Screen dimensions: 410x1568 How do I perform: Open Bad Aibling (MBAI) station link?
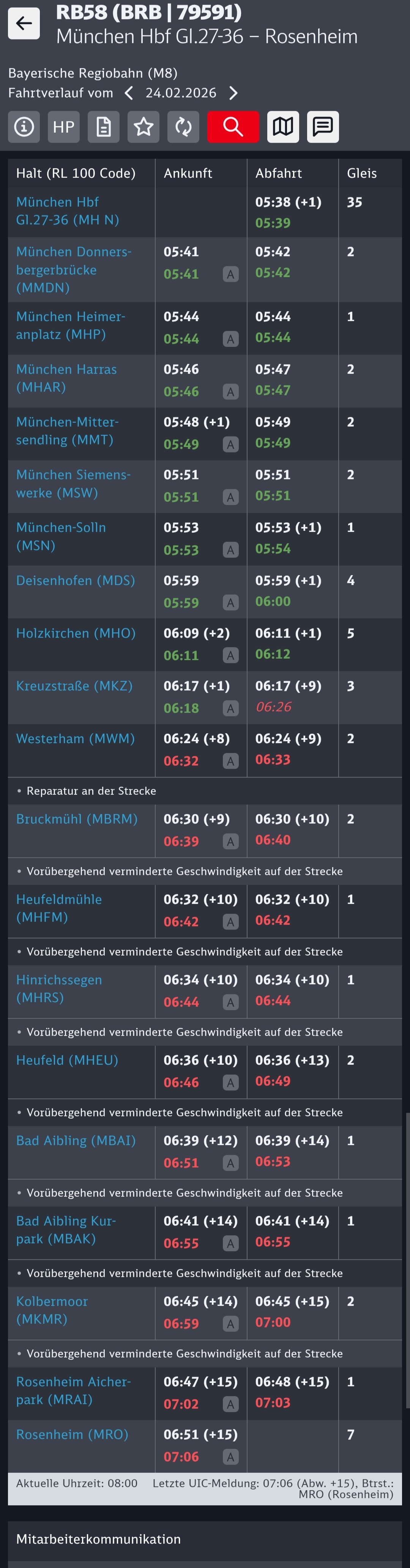[x=76, y=1141]
